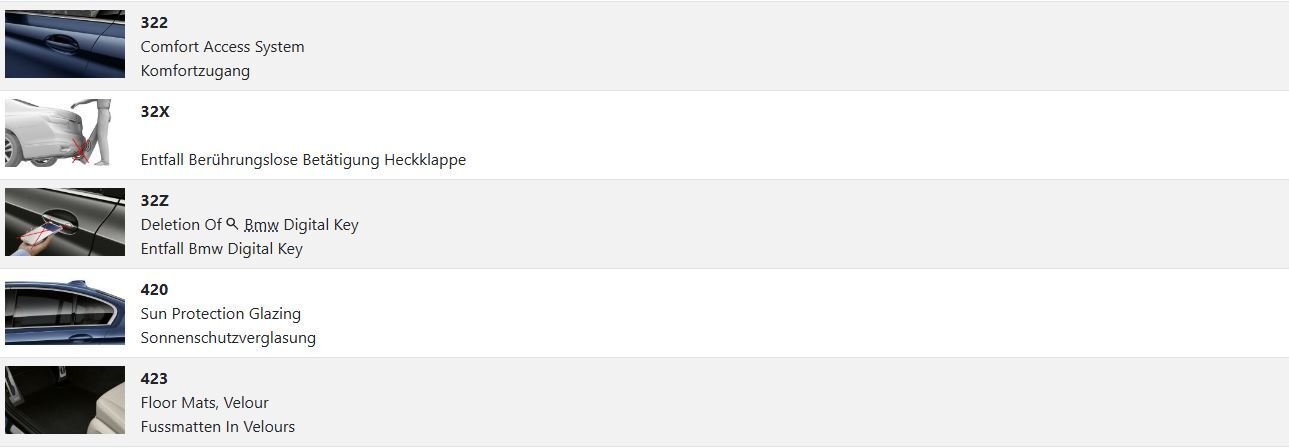The image size is (1289, 448).
Task: Click the Sun Protection Glazing text
Action: (x=221, y=314)
